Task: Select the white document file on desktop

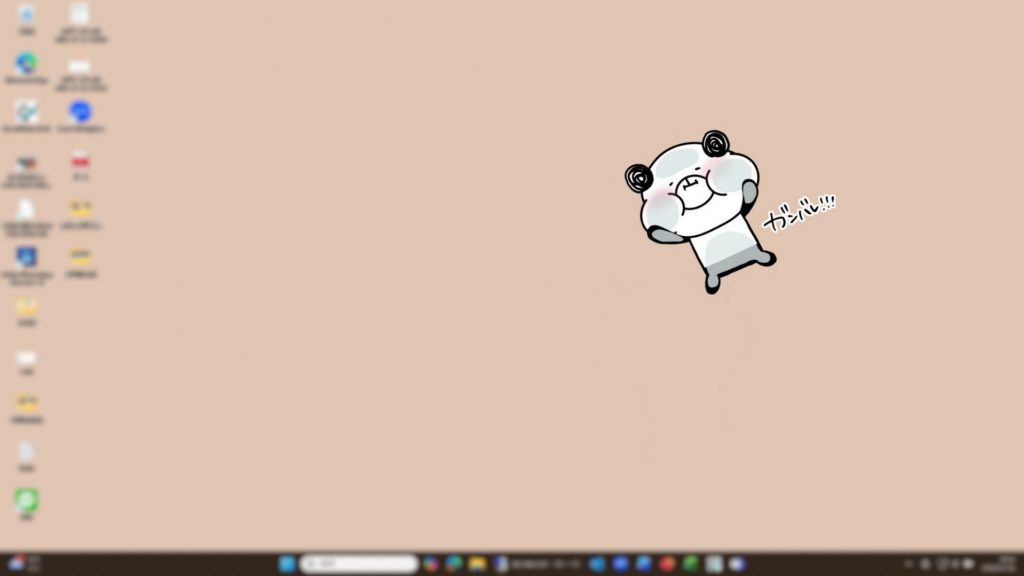Action: 27,452
